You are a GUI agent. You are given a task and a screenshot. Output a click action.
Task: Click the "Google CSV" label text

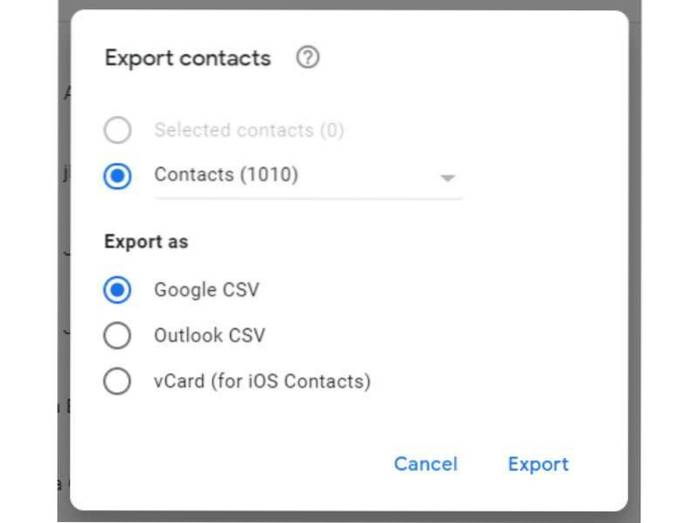pyautogui.click(x=206, y=290)
